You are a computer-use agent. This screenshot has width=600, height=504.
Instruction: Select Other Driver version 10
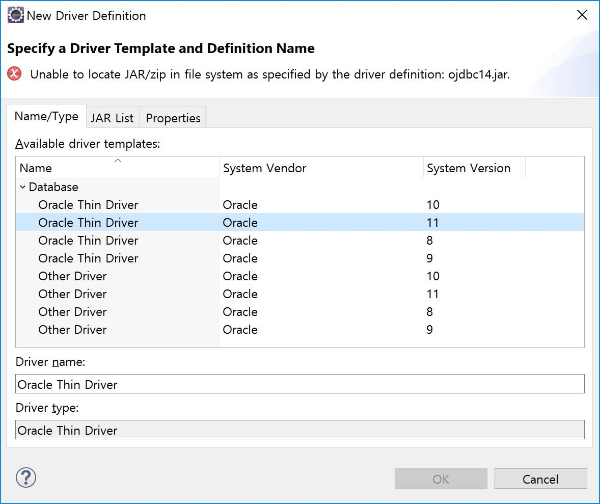point(300,276)
